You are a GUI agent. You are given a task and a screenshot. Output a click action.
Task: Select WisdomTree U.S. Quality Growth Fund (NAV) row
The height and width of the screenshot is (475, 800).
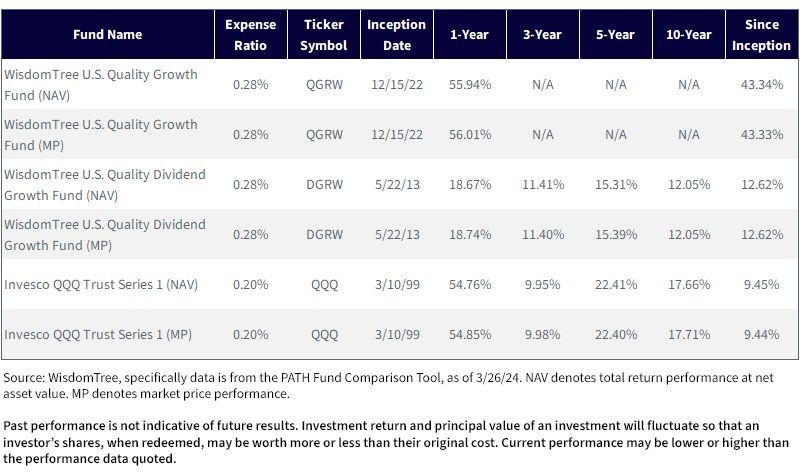pos(399,85)
